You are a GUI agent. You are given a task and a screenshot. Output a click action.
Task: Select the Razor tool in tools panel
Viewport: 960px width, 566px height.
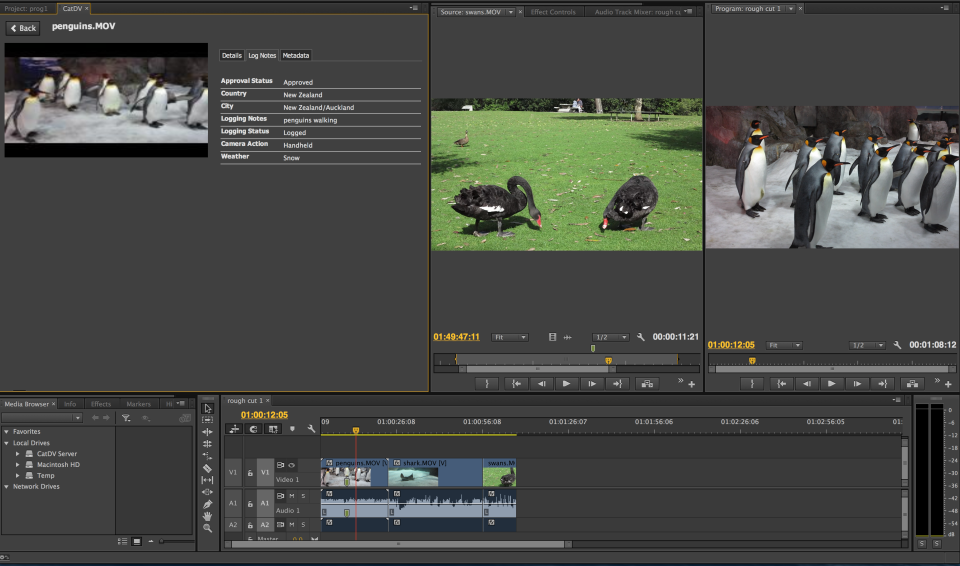[x=207, y=468]
